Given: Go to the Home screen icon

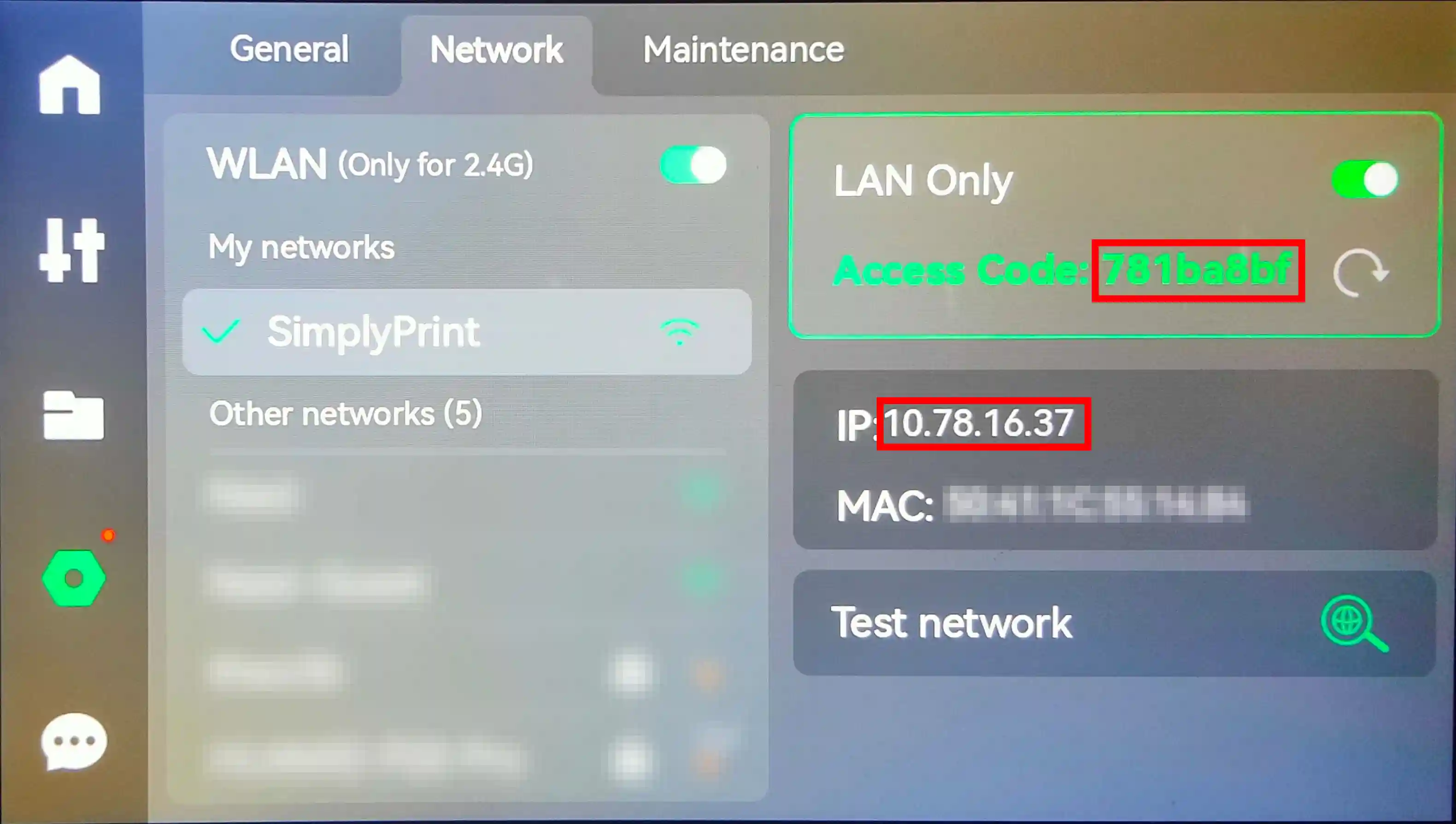Looking at the screenshot, I should [70, 85].
